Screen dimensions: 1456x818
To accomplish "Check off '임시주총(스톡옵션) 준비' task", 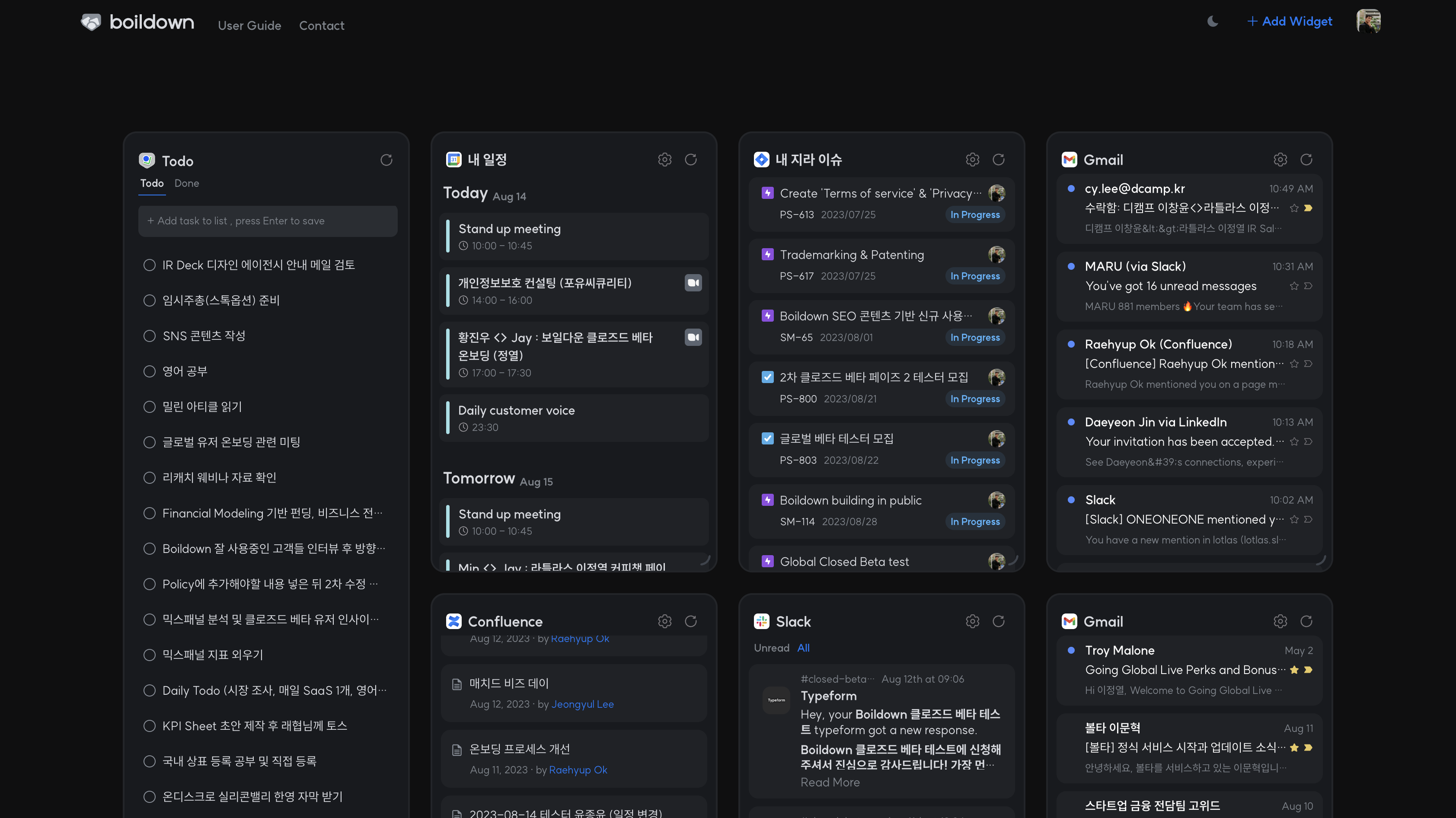I will click(x=149, y=300).
